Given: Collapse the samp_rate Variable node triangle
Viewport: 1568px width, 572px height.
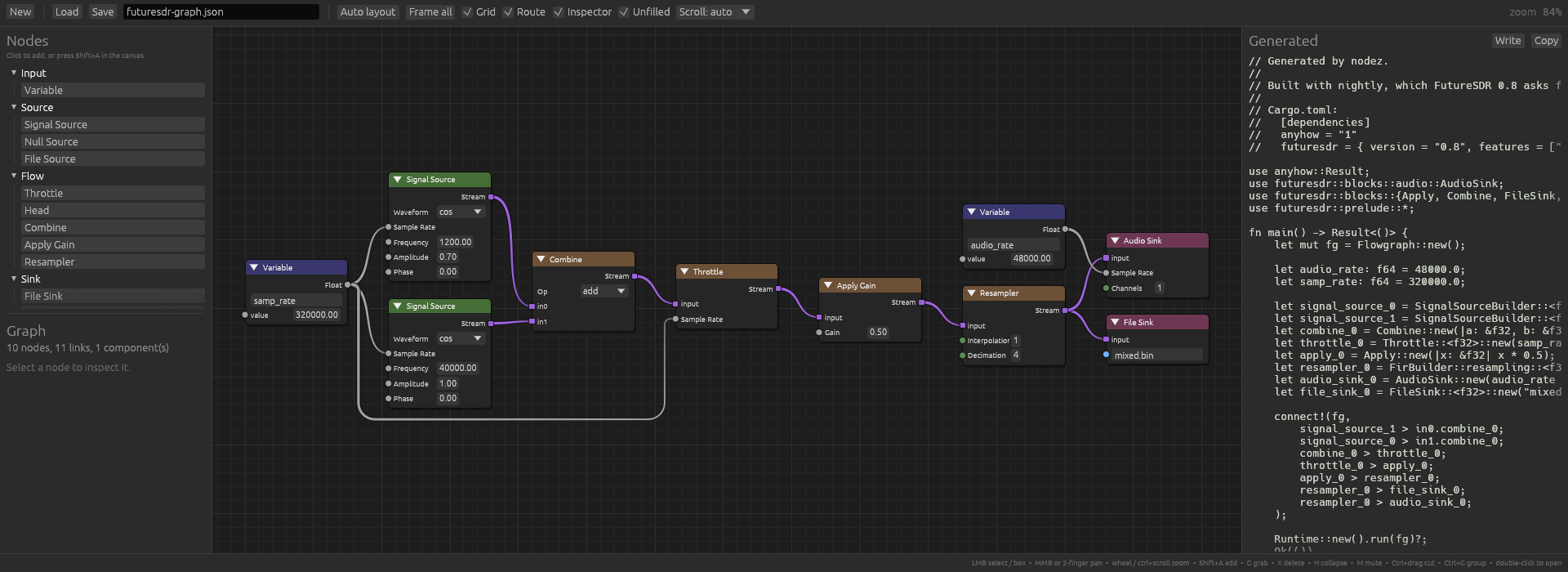Looking at the screenshot, I should coord(254,267).
